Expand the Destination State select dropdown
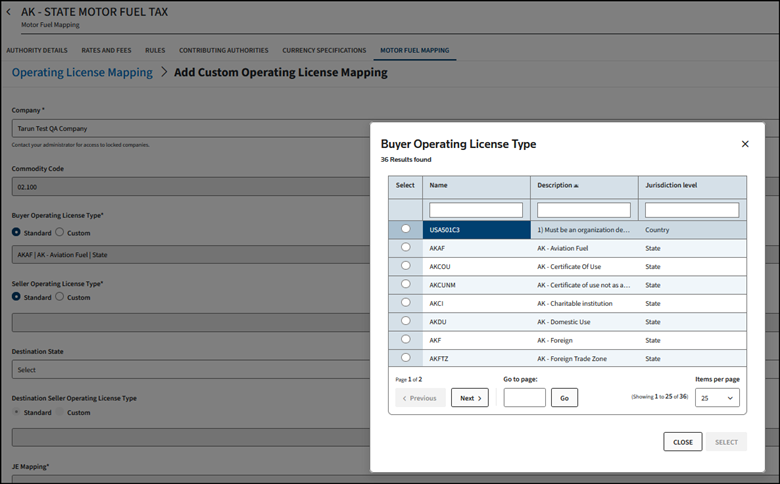The image size is (780, 484). tap(190, 370)
